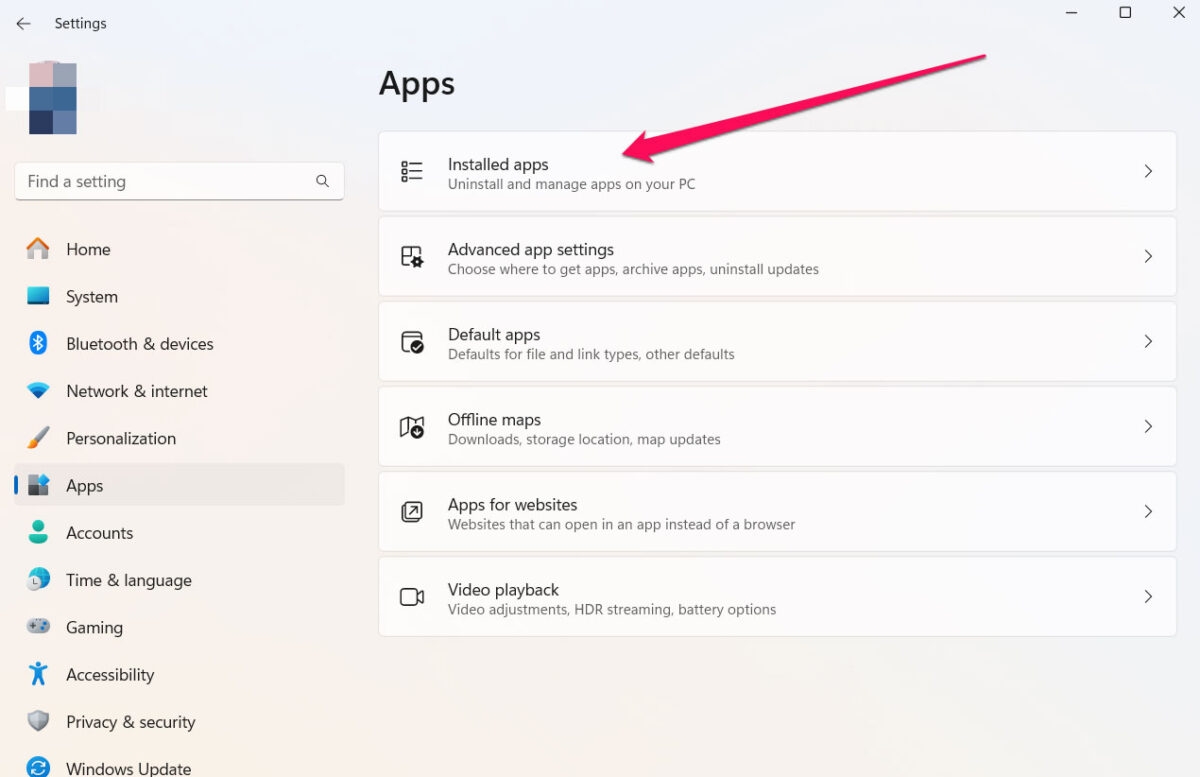Select Accounts from the sidebar
The width and height of the screenshot is (1200, 777).
pyautogui.click(x=99, y=533)
